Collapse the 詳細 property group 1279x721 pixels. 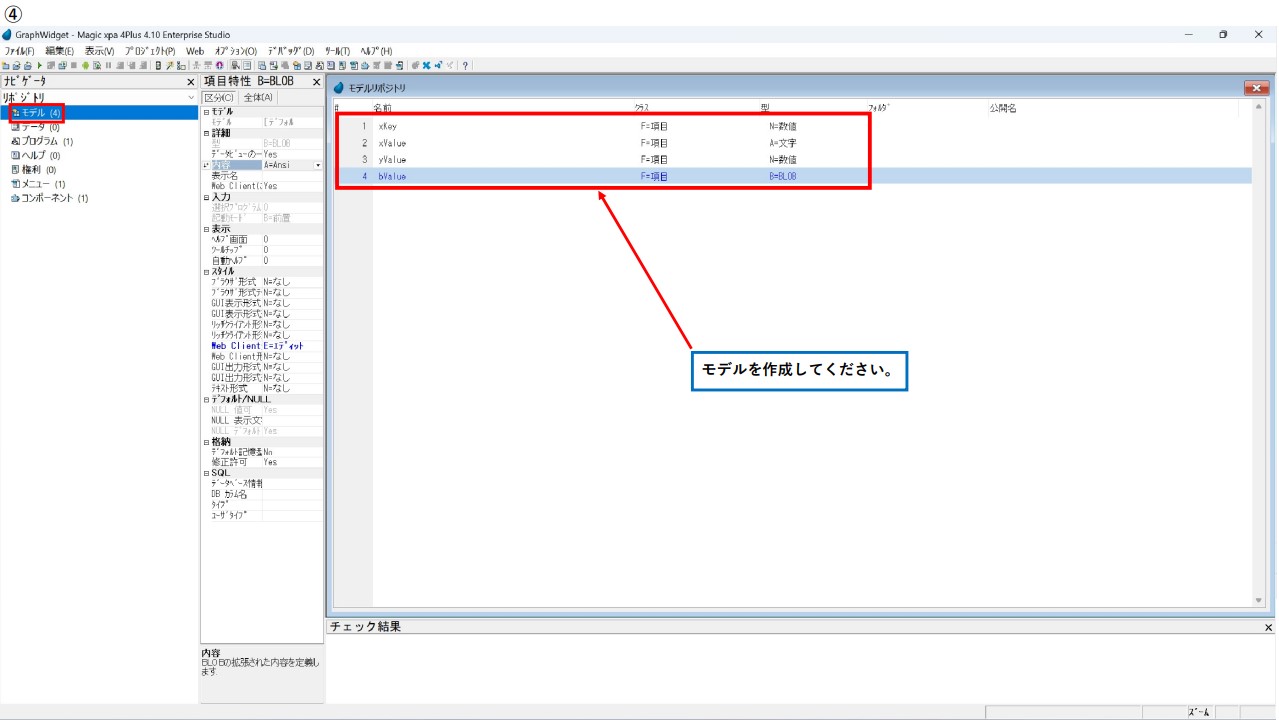(x=206, y=133)
